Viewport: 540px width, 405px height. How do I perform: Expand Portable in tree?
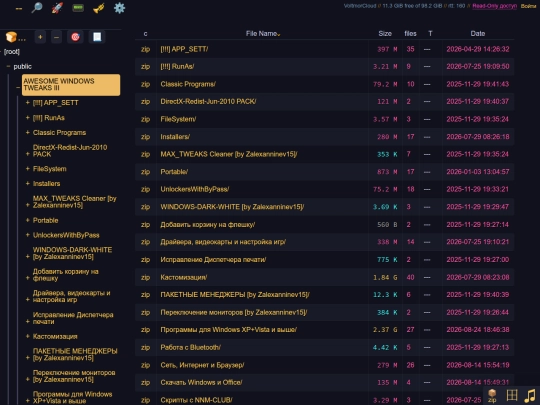click(x=28, y=220)
